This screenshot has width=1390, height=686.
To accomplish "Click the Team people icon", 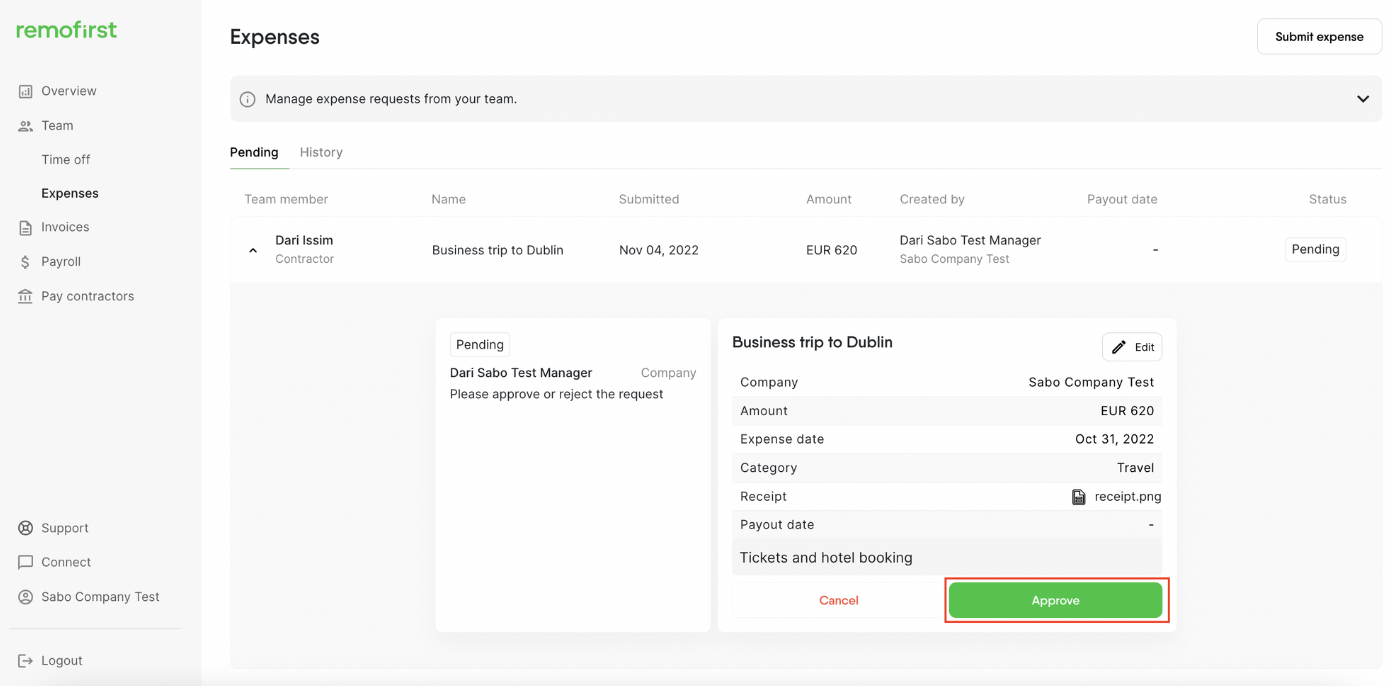I will [x=26, y=126].
